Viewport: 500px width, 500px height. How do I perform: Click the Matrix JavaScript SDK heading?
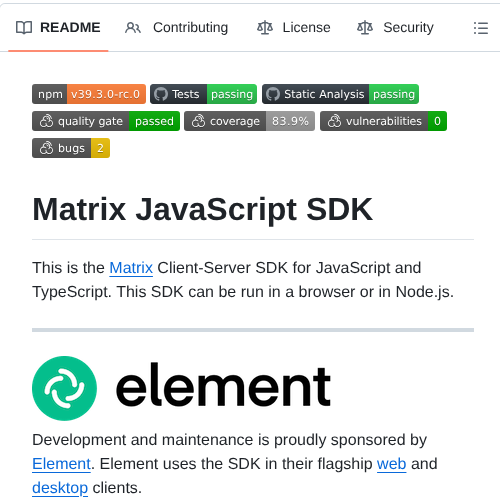coord(202,209)
